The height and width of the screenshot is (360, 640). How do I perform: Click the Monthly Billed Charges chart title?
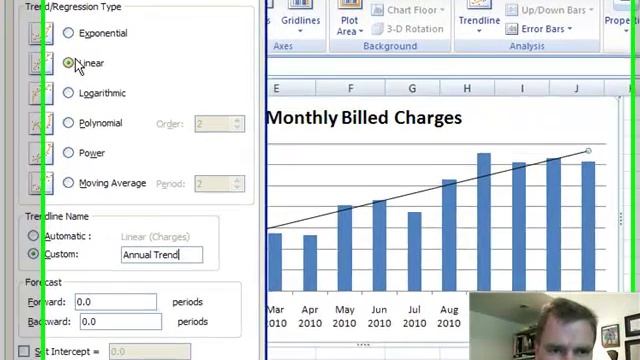(x=364, y=118)
